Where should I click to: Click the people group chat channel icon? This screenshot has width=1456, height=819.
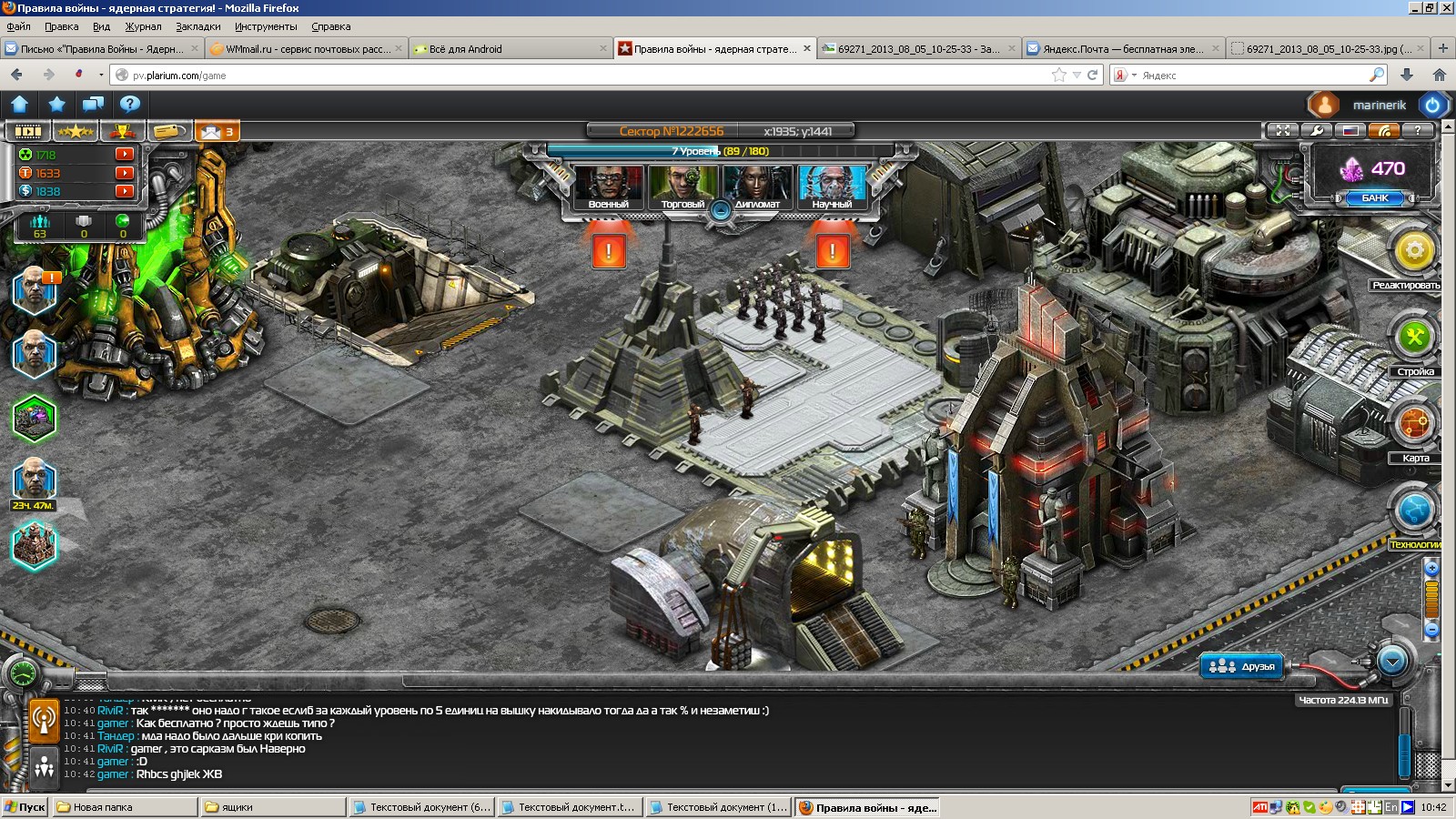tap(43, 767)
